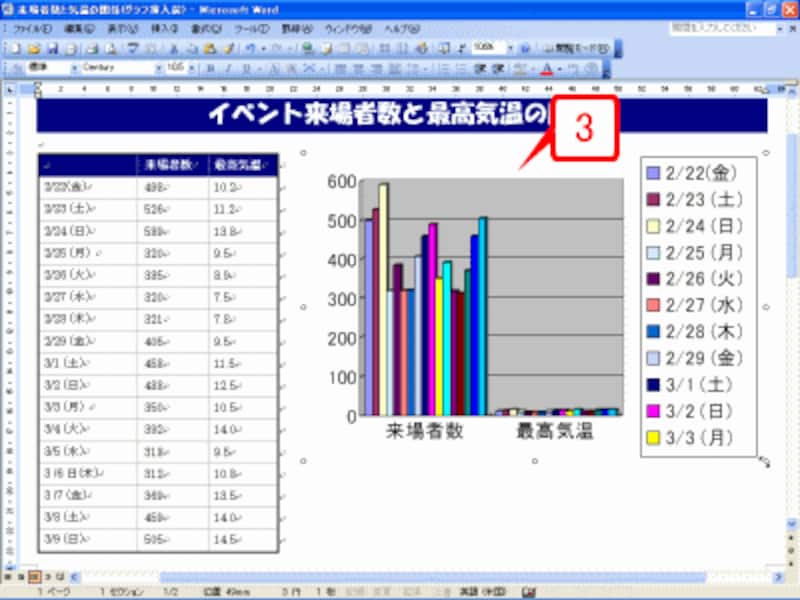Image resolution: width=800 pixels, height=600 pixels.
Task: Click the Font Color 'A' icon
Action: point(545,68)
